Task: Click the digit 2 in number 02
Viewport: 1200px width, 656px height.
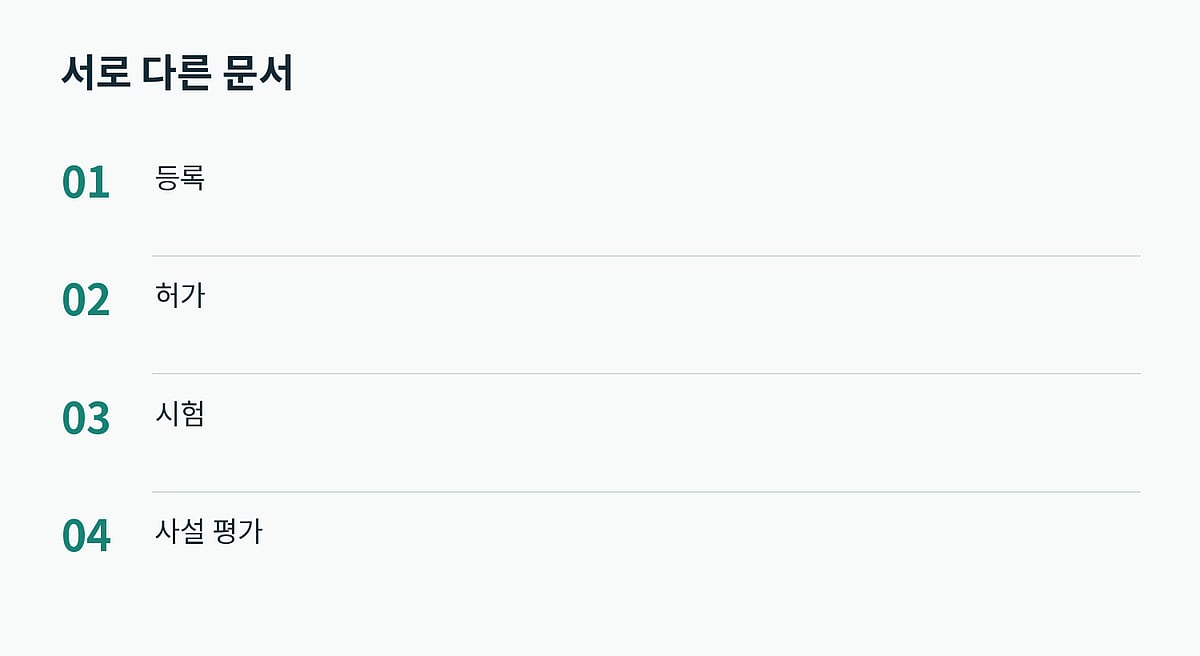Action: pos(98,301)
